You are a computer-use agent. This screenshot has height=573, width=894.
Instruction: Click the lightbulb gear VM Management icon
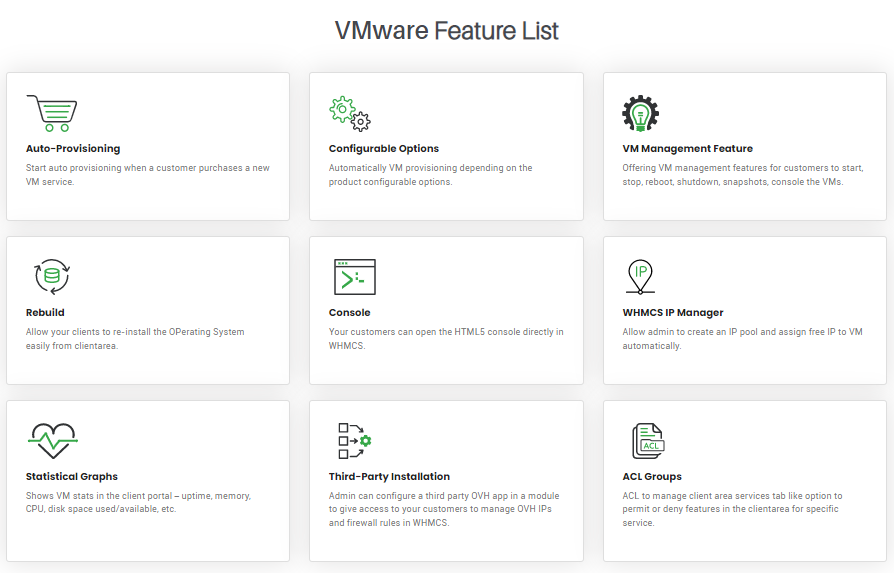640,113
